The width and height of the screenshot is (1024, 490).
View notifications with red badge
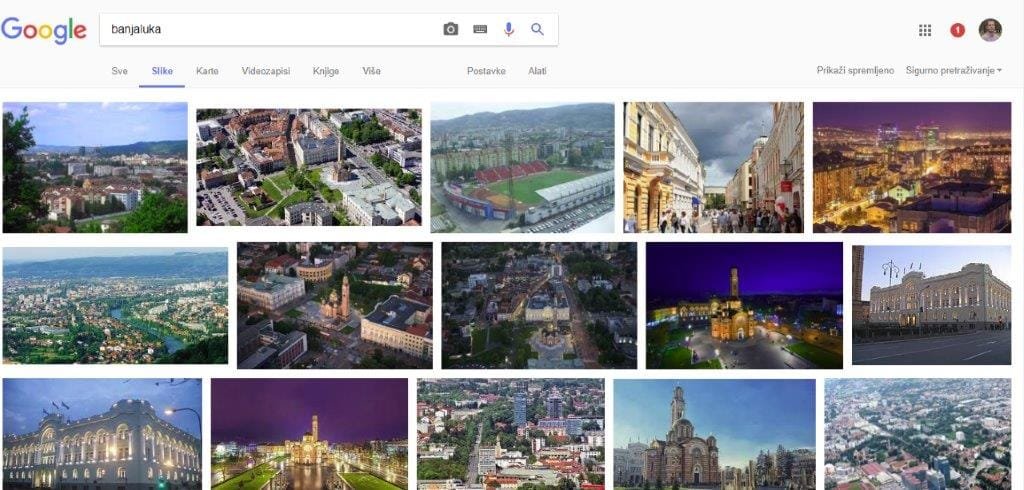957,30
